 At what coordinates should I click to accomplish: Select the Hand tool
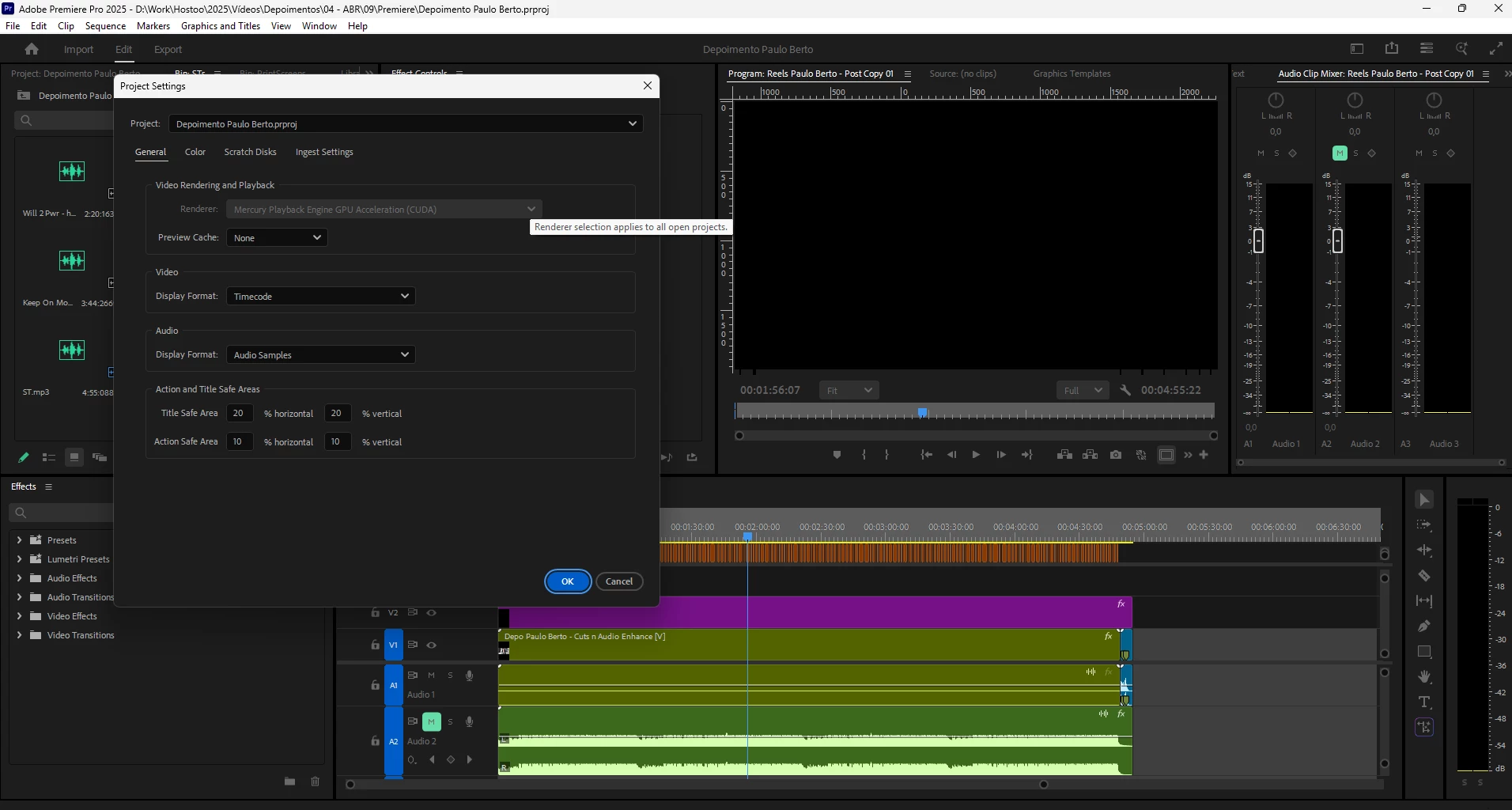pos(1424,677)
